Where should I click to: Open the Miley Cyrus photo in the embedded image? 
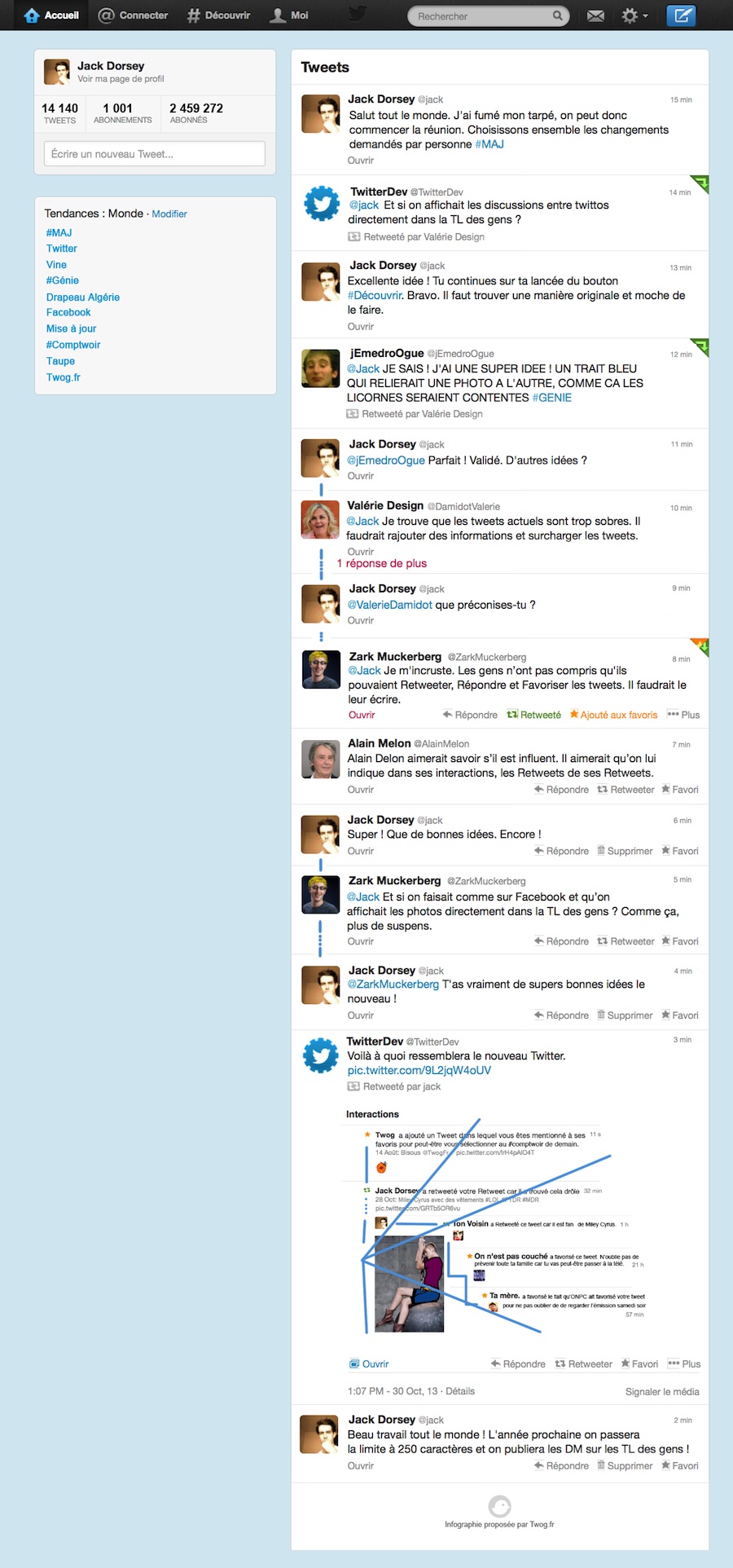(409, 1283)
